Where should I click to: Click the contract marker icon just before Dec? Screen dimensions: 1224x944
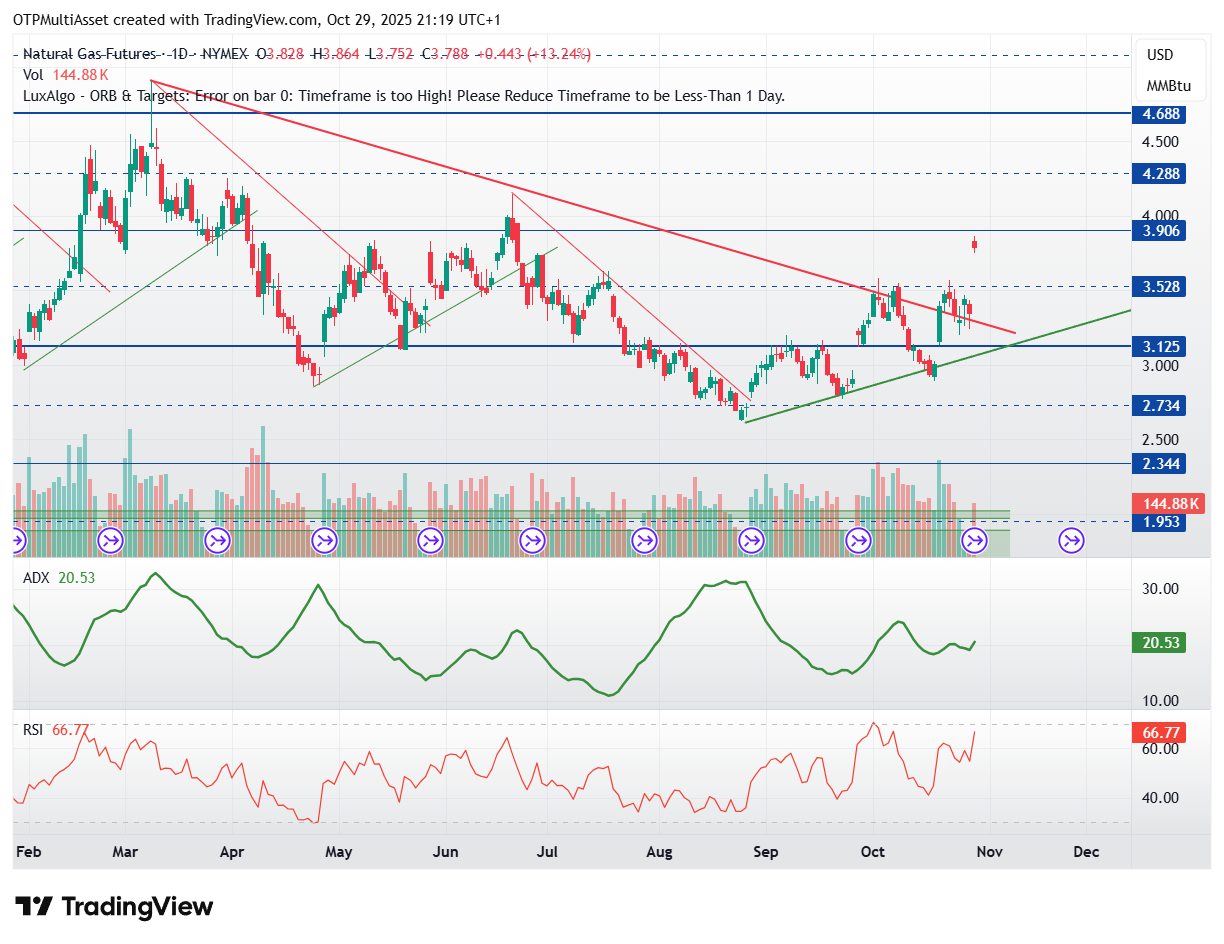click(x=1072, y=542)
